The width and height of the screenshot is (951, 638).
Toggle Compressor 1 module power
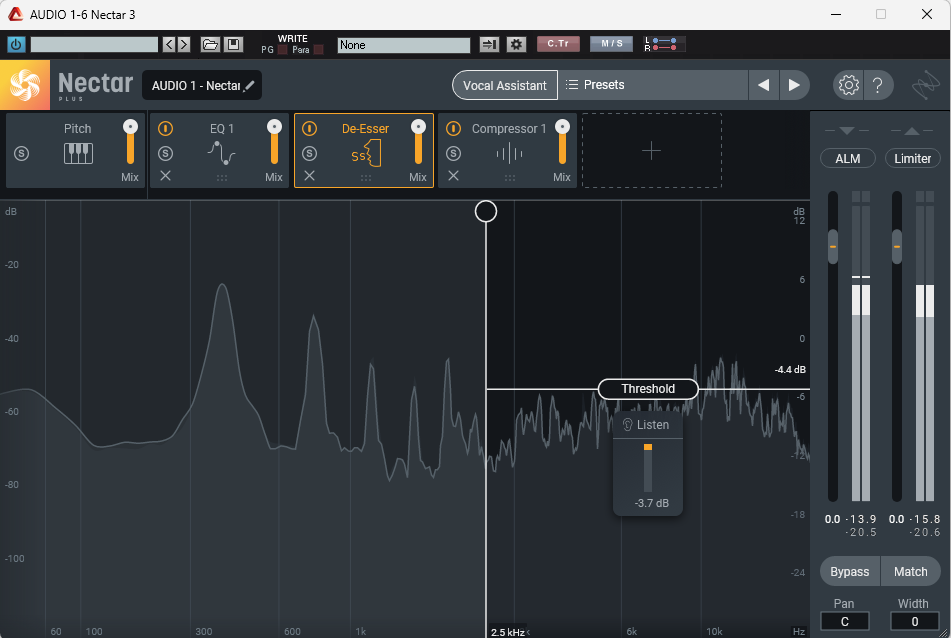453,129
